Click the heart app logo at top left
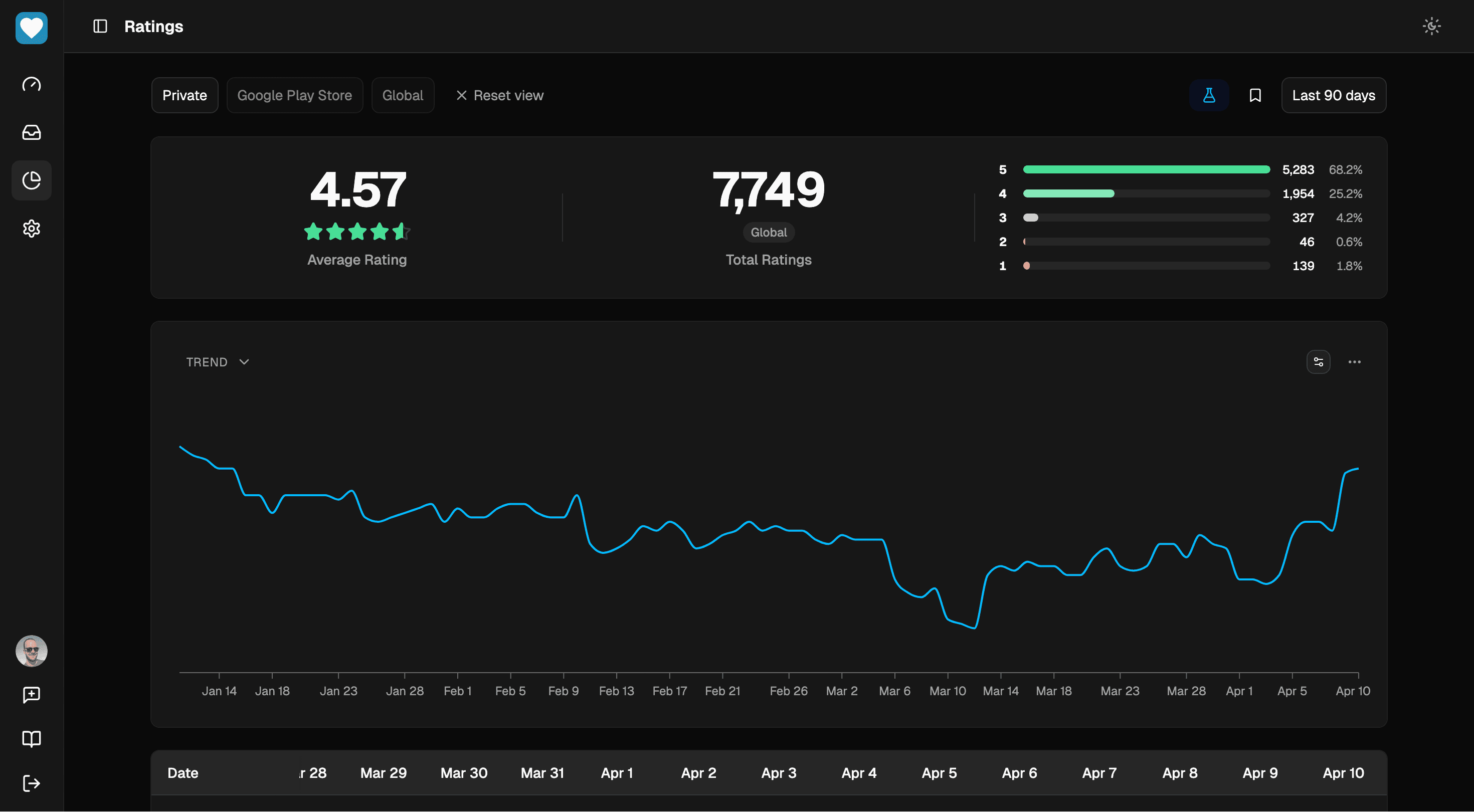 point(32,28)
